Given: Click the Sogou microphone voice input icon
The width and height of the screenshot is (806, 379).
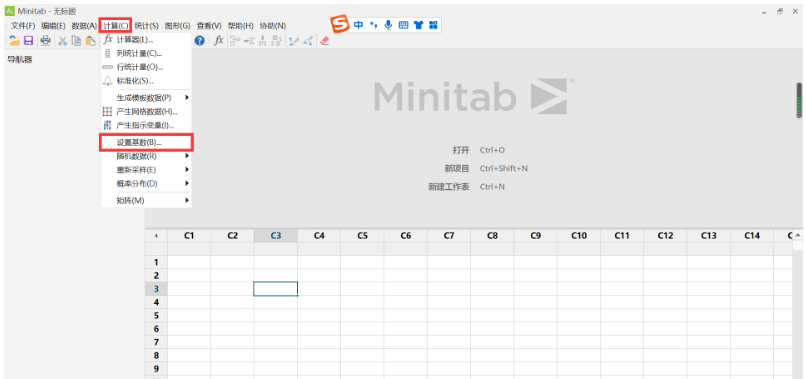Looking at the screenshot, I should [x=389, y=25].
